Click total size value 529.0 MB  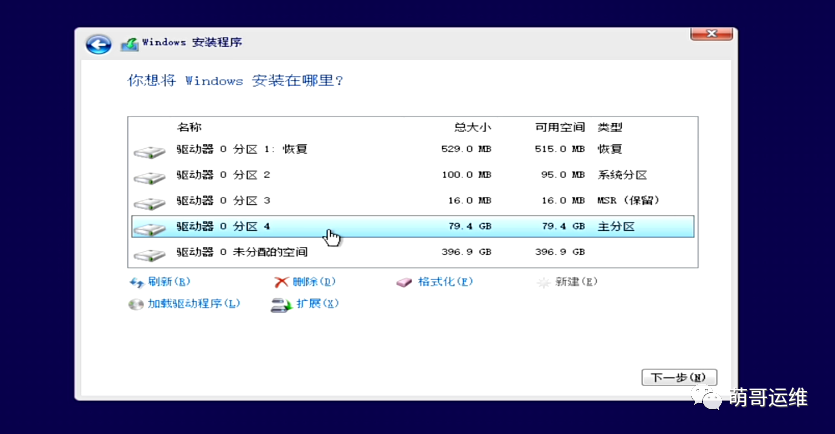[466, 149]
